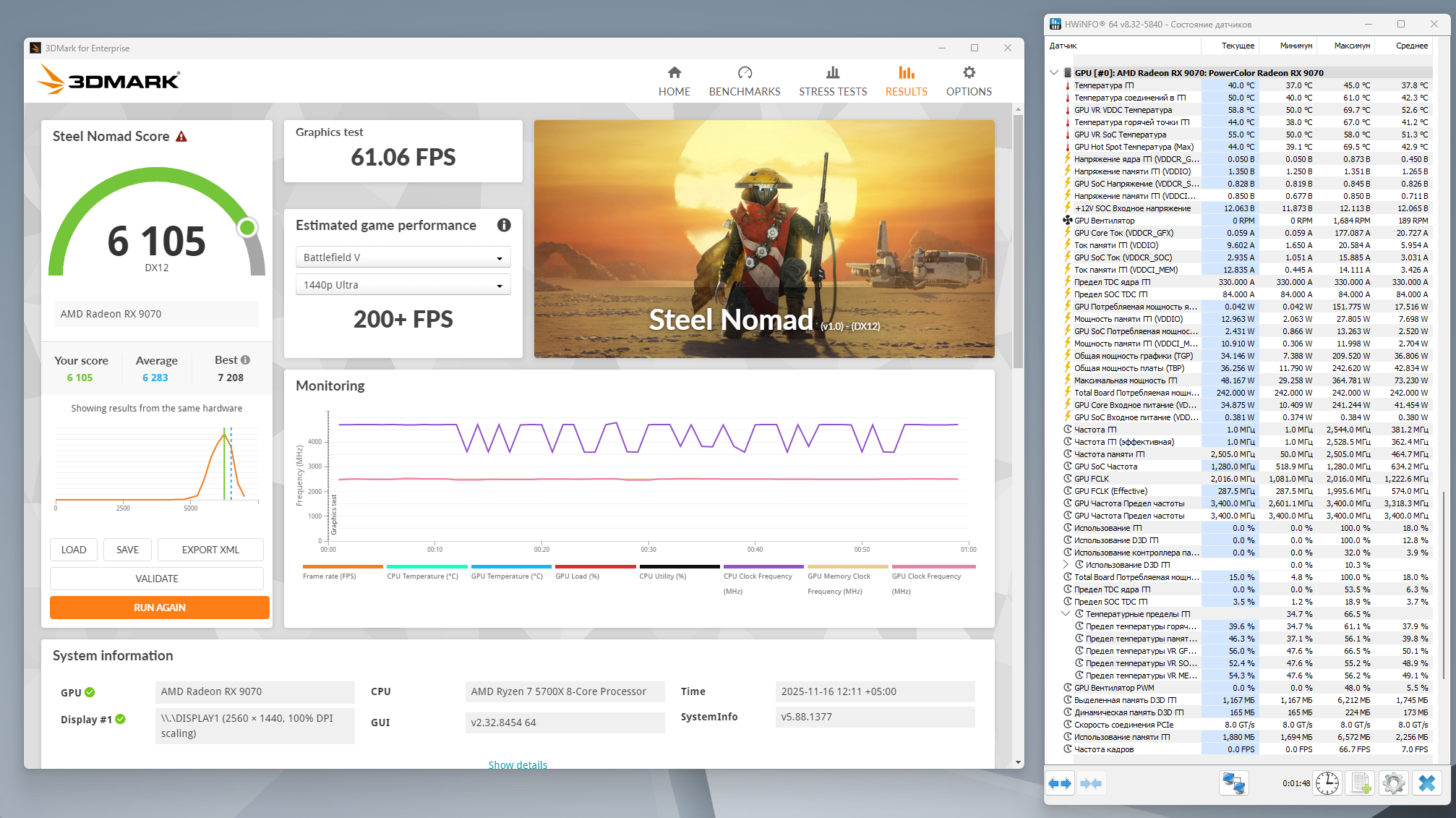Open the 1440p Ultra resolution dropdown
Image resolution: width=1456 pixels, height=818 pixels.
coord(403,285)
